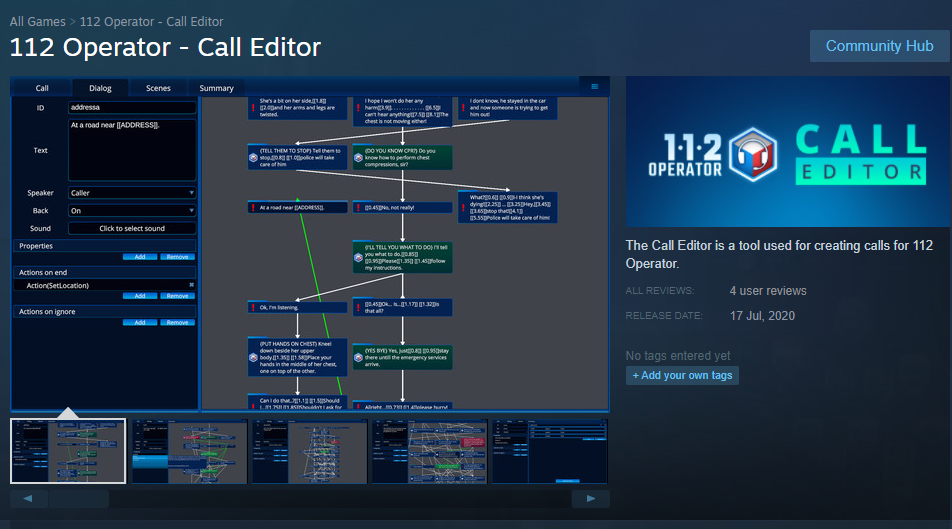The height and width of the screenshot is (529, 952).
Task: Click operator icon on the TELL THEM TO STOP node
Action: click(253, 157)
